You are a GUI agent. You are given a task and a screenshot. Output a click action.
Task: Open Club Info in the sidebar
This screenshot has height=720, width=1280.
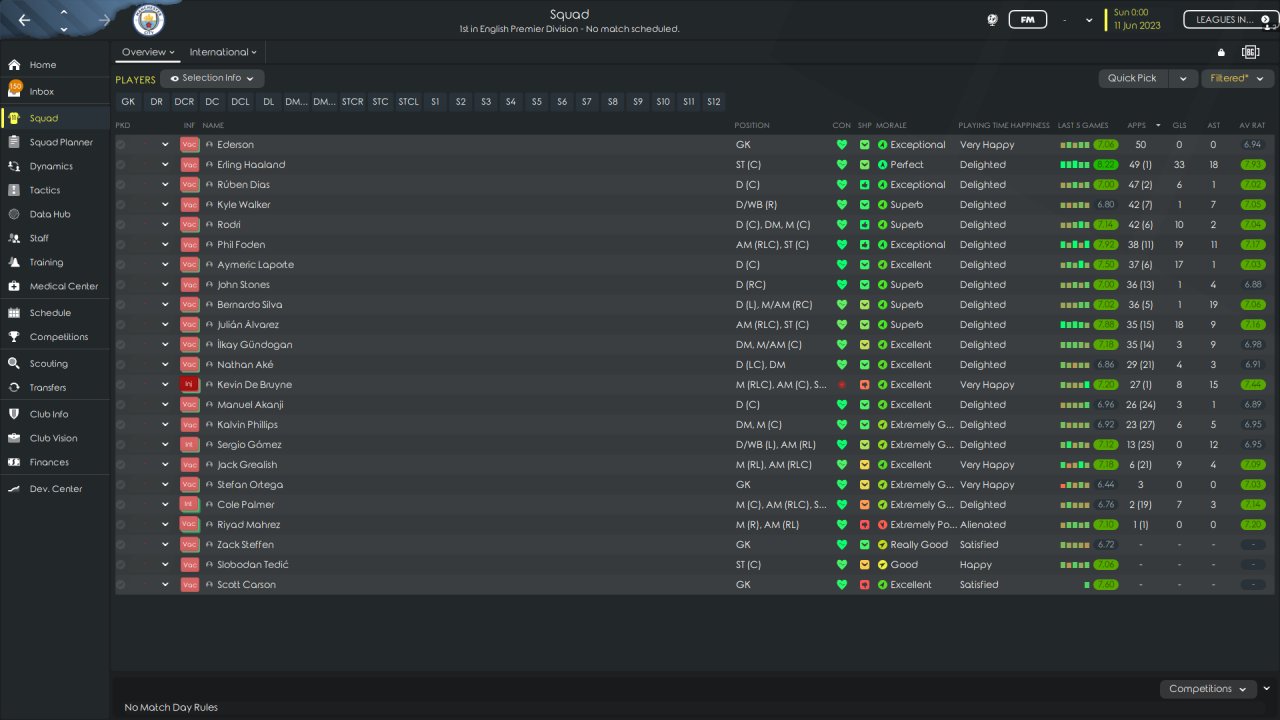click(49, 414)
